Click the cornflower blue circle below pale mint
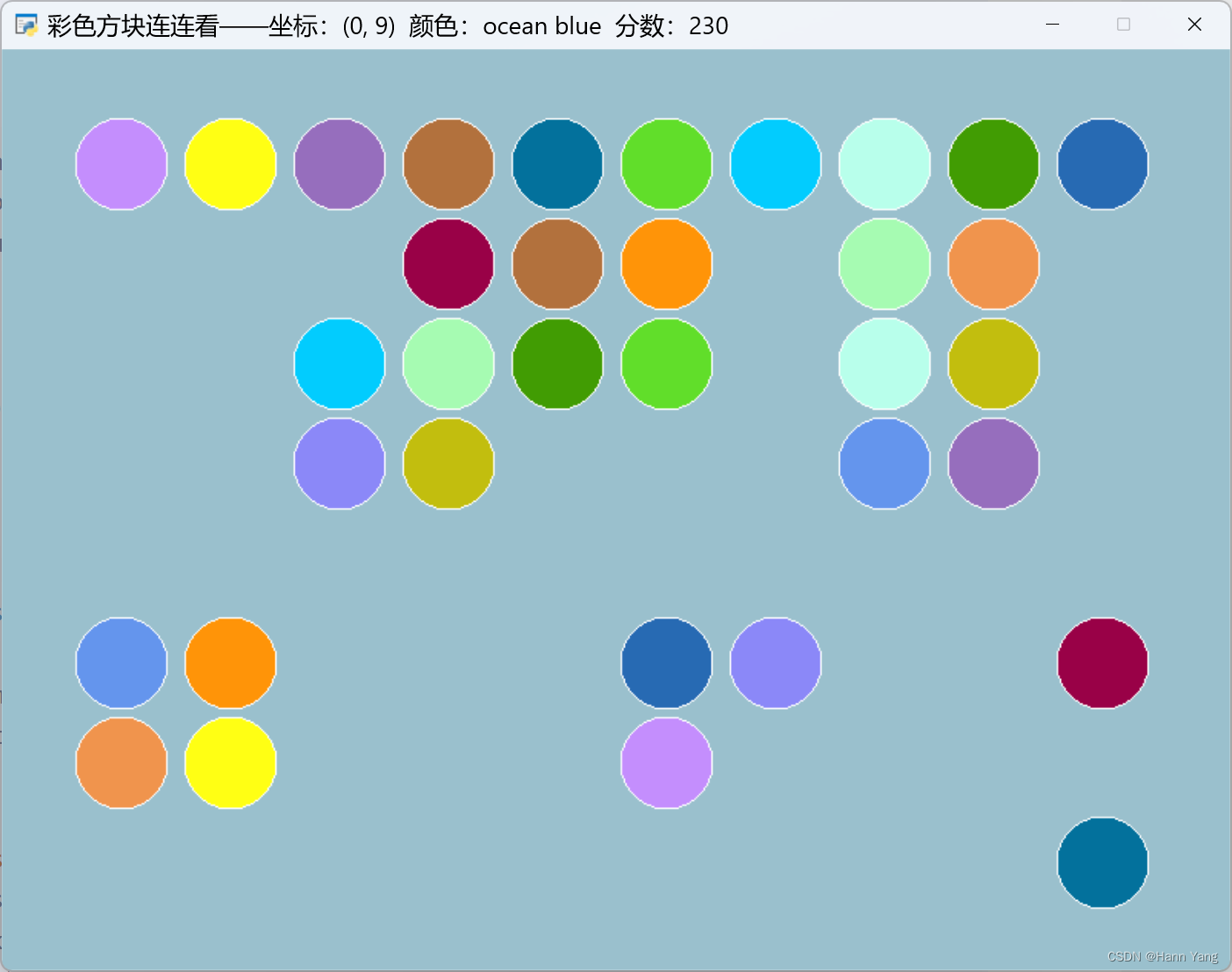The height and width of the screenshot is (972, 1232). [885, 463]
